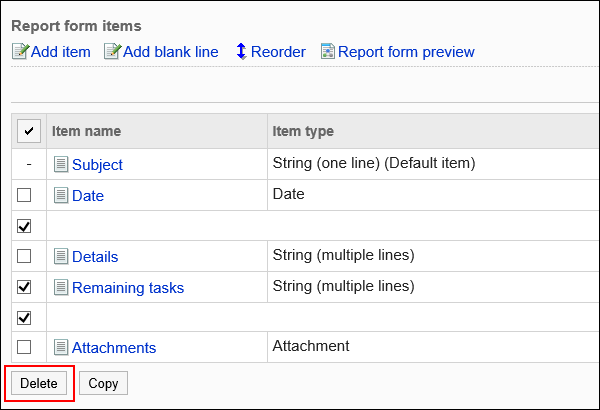
Task: Click the document icon beside Attachments
Action: coord(61,348)
